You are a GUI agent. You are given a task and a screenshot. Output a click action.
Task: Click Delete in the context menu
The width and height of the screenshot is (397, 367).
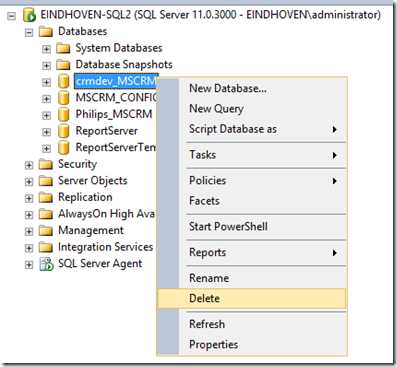[x=252, y=298]
